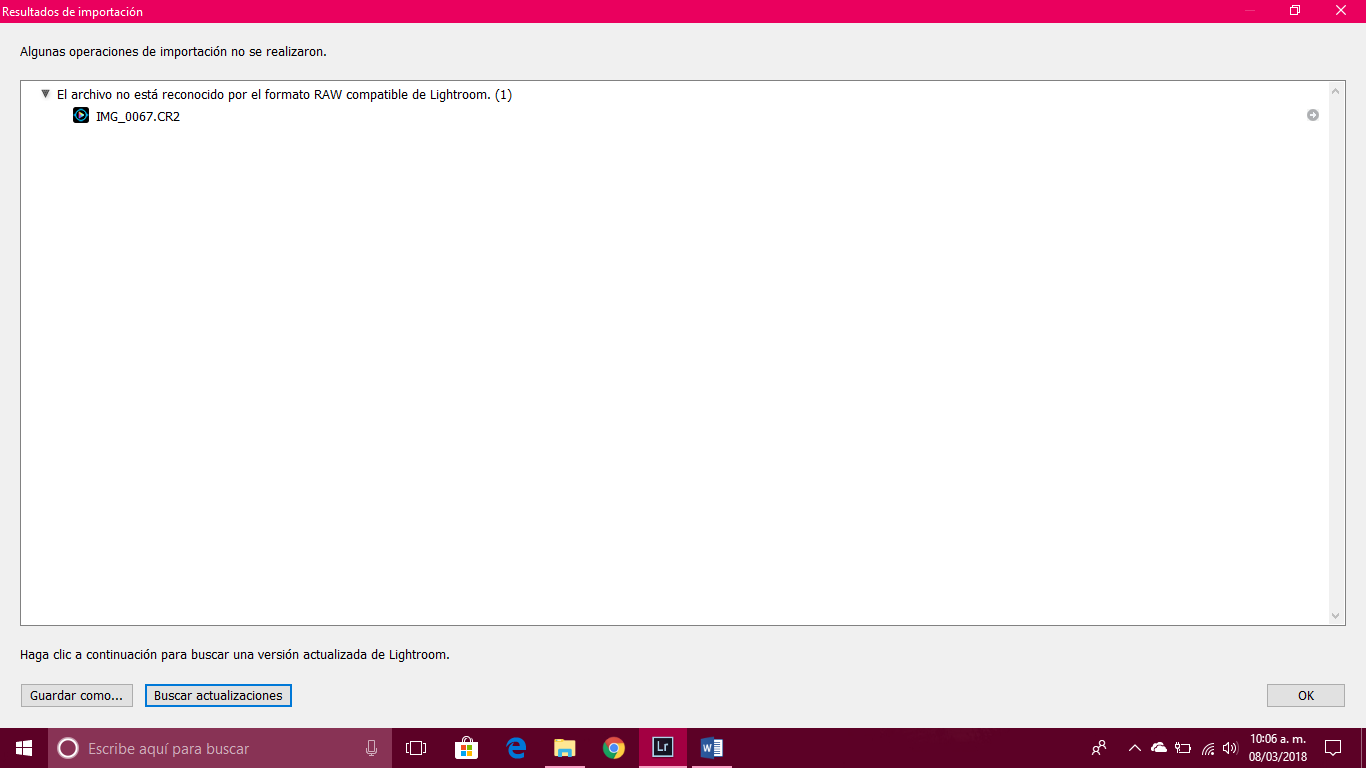
Task: Open the Windows Start menu
Action: [24, 748]
